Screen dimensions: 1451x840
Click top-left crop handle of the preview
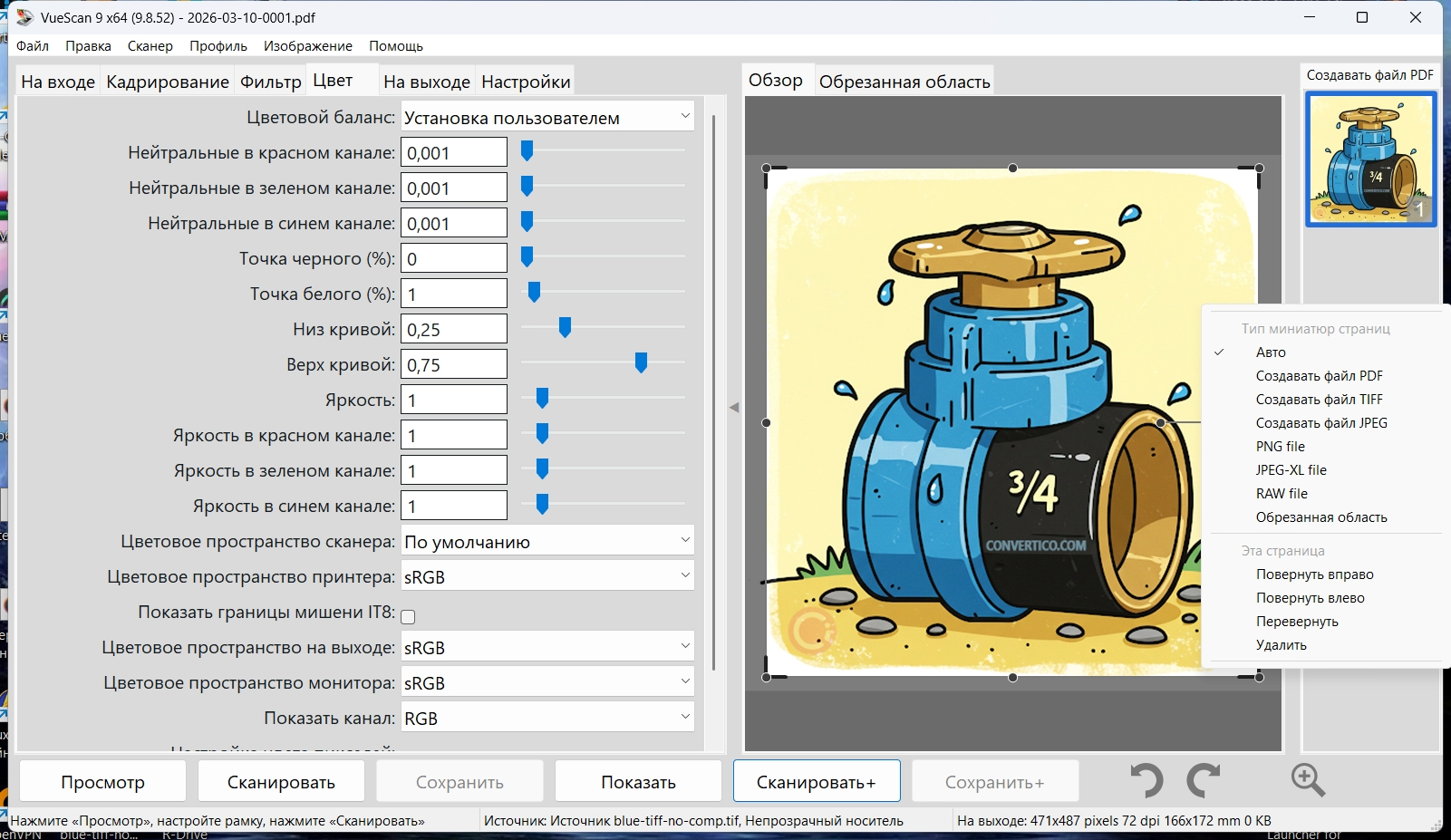(767, 169)
